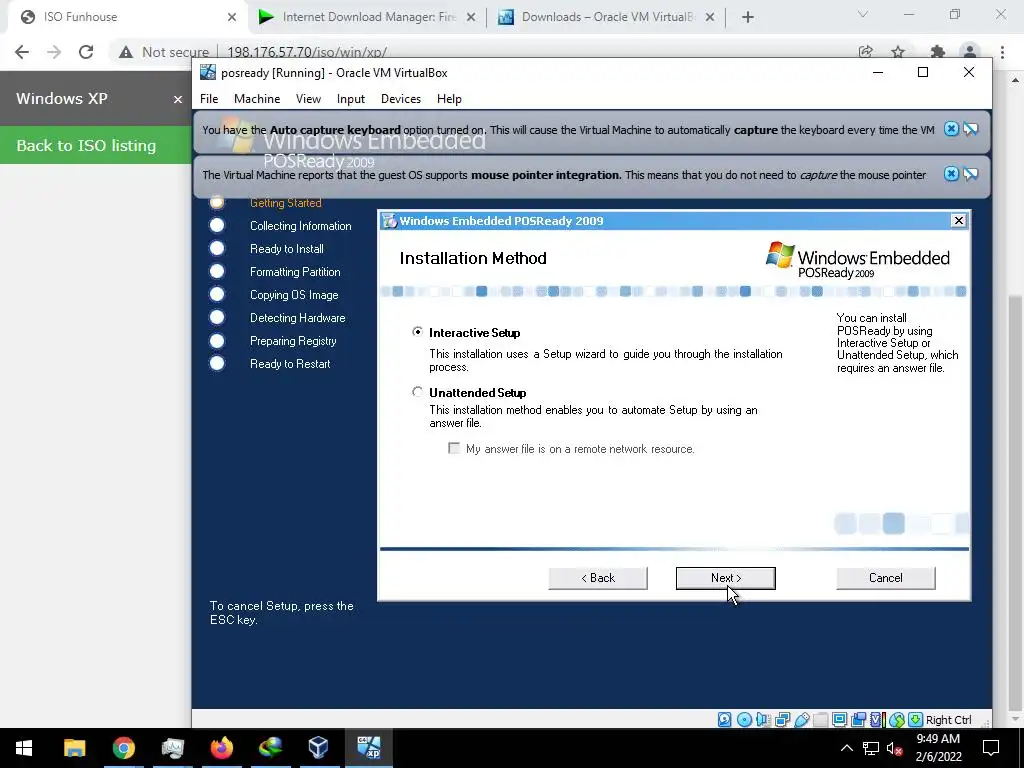The width and height of the screenshot is (1024, 768).
Task: Click the network adapters icon in VirtualBox status bar
Action: [782, 720]
